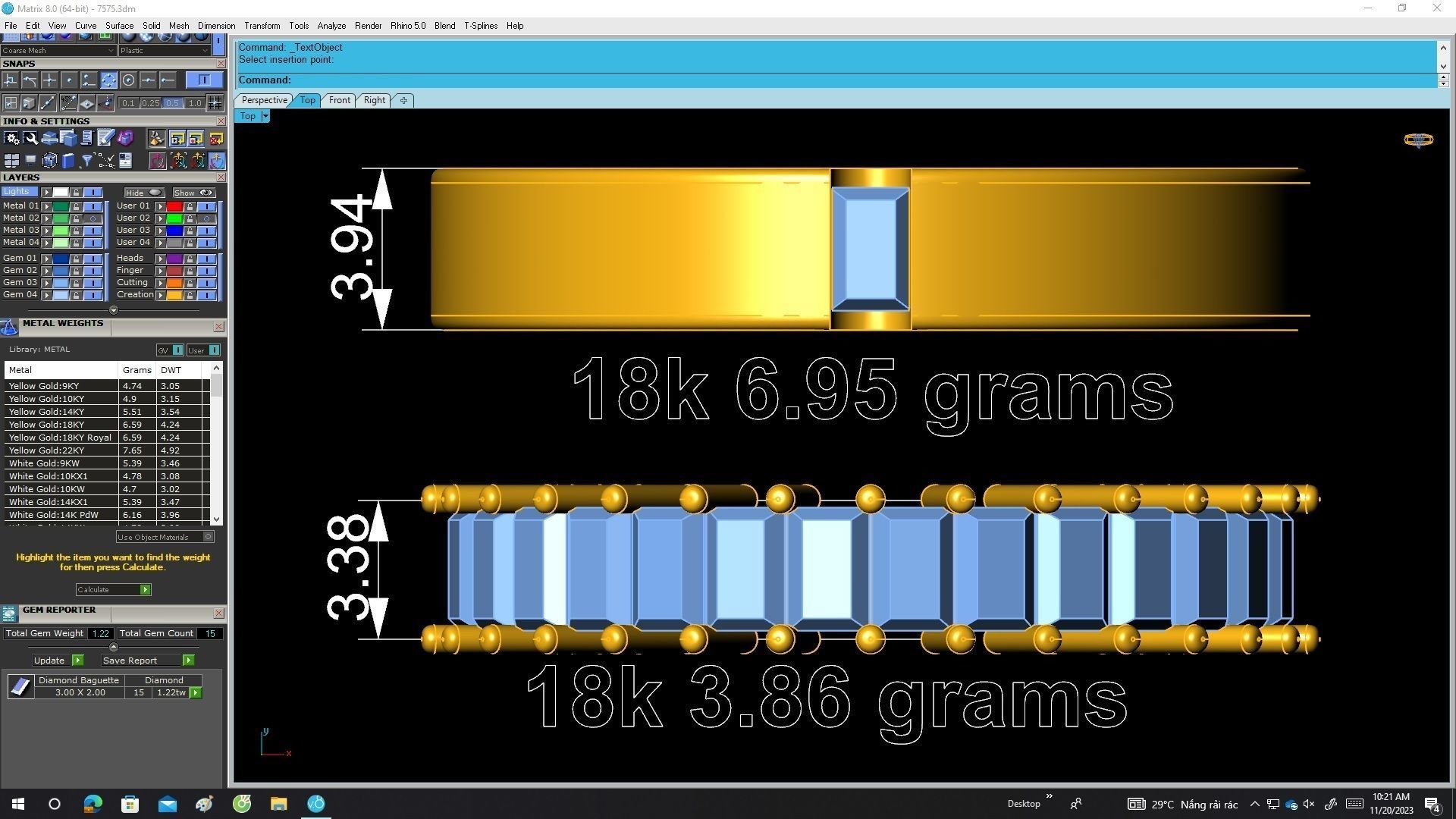
Task: Toggle the User 02 layer switch
Action: (206, 218)
